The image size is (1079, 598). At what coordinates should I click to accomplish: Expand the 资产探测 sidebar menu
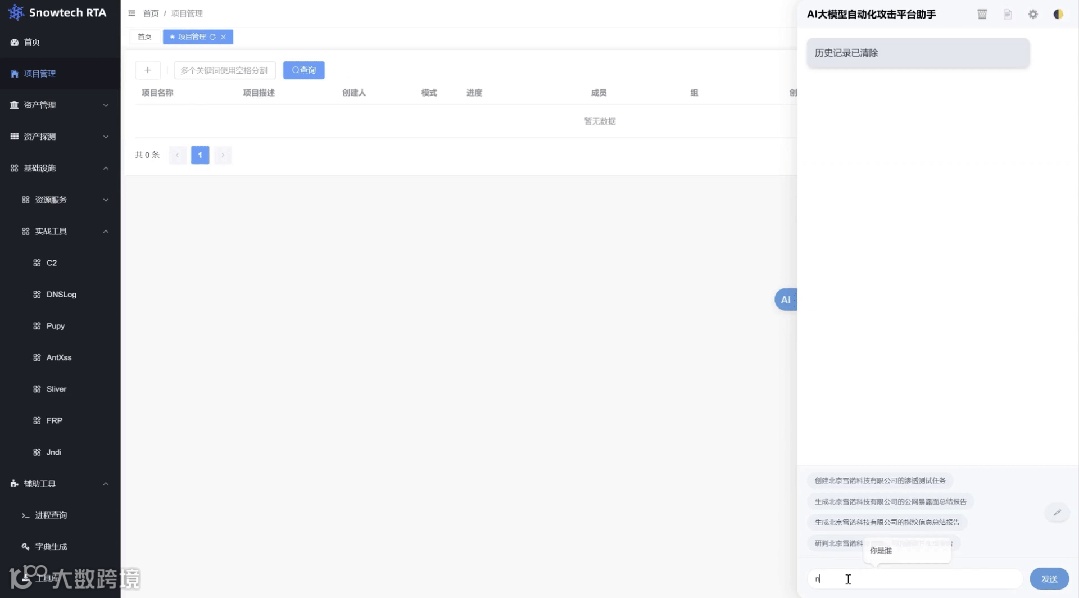tap(60, 137)
